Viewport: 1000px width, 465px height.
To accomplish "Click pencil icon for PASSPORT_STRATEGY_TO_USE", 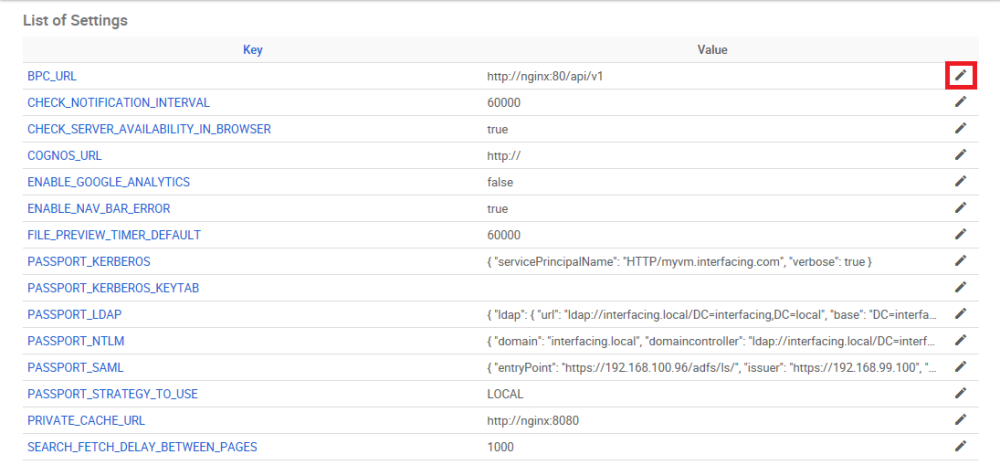I will pyautogui.click(x=960, y=393).
